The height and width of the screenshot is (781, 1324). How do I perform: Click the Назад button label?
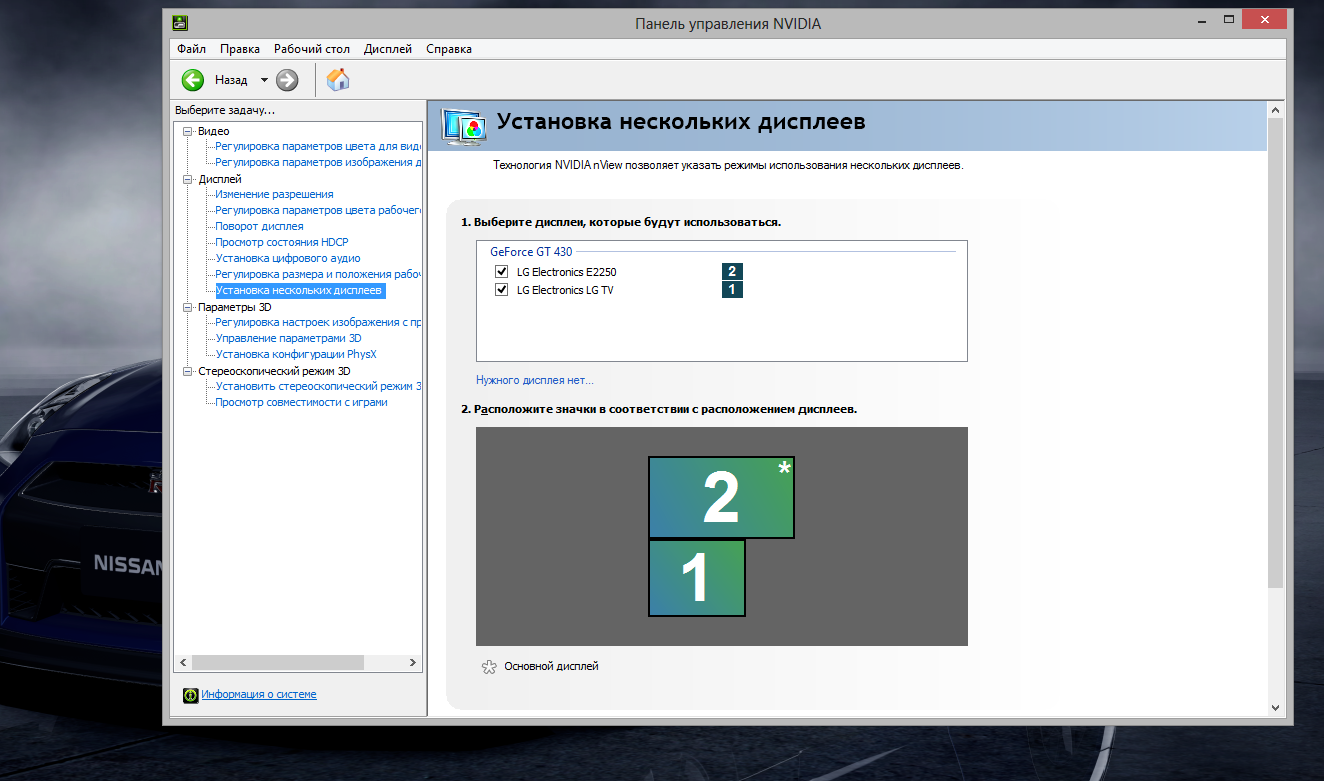(231, 80)
